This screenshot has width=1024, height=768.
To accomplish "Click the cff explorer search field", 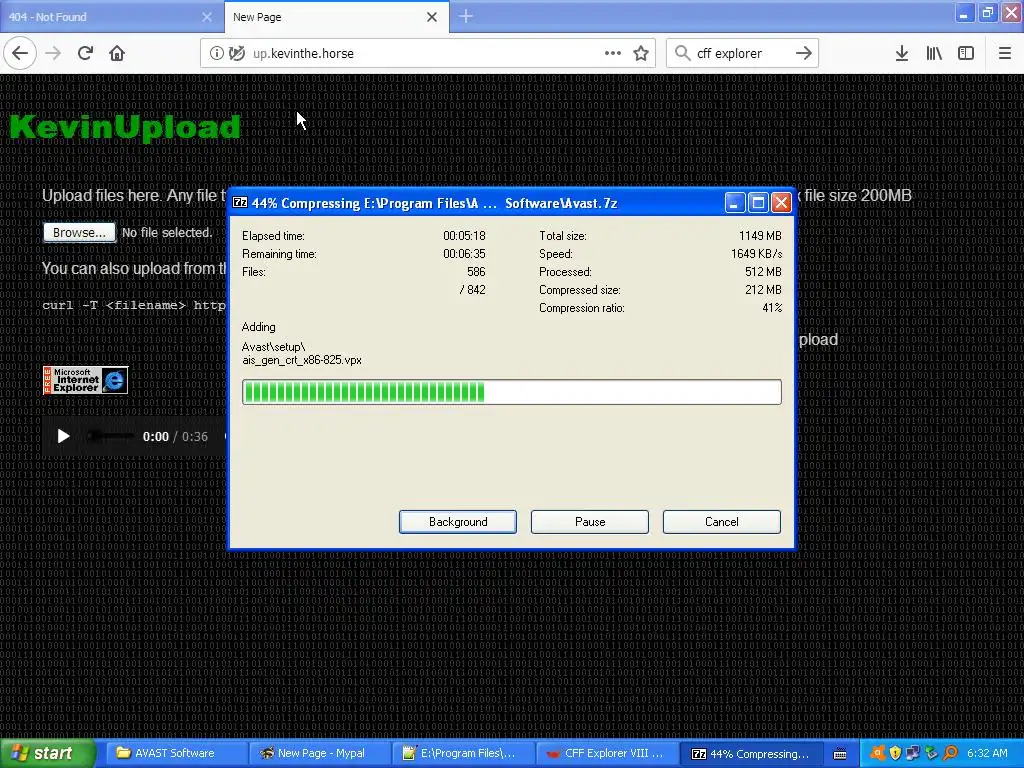I will [x=742, y=54].
